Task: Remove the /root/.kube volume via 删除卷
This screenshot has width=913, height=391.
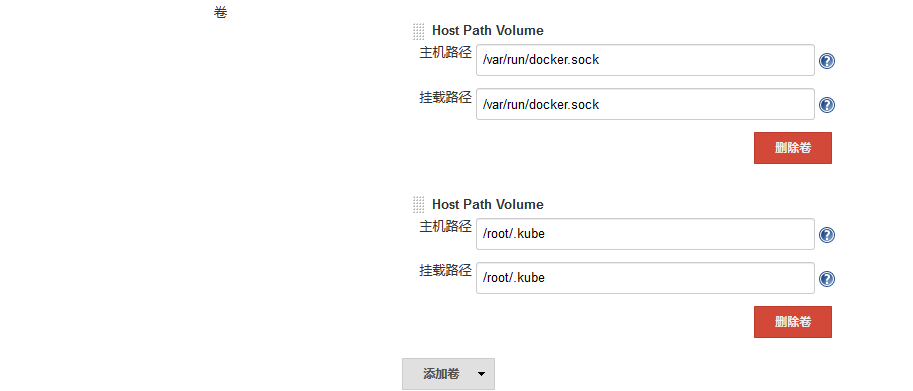Action: click(792, 322)
